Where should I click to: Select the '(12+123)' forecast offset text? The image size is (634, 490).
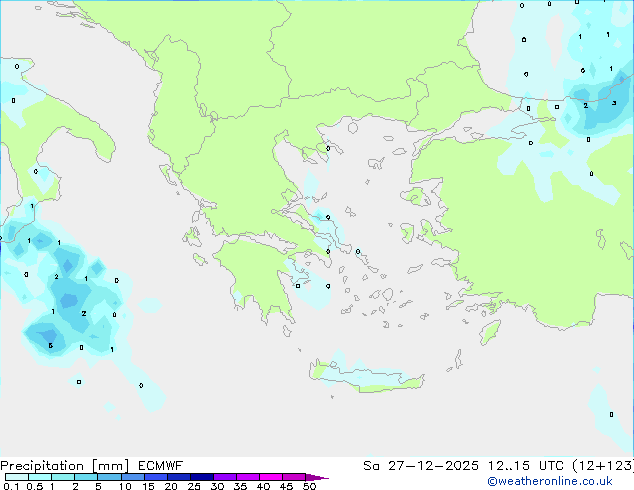coord(603,466)
